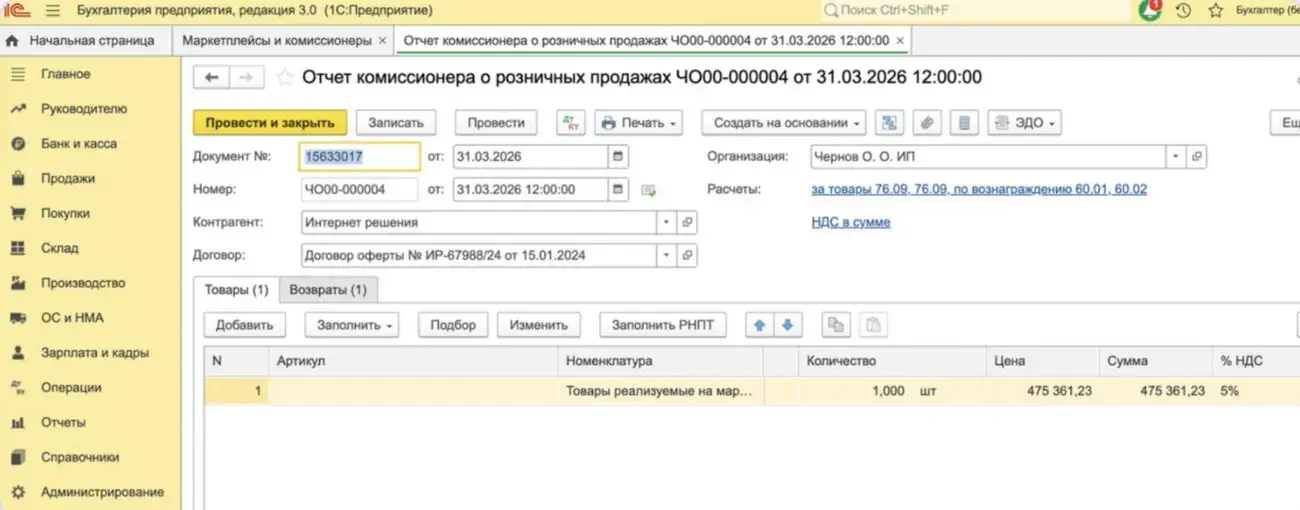Image resolution: width=1300 pixels, height=510 pixels.
Task: Show Дт/Кт postings of the document
Action: pos(572,123)
